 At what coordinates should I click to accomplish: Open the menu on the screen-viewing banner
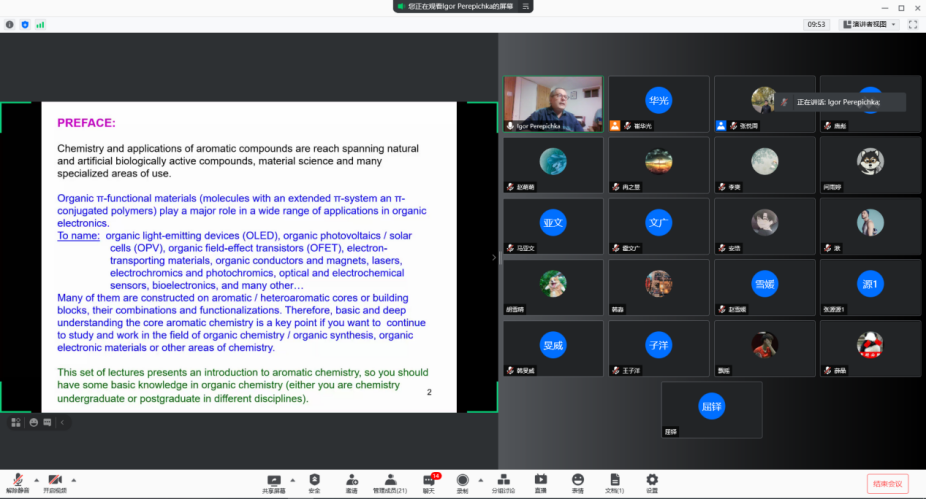524,6
